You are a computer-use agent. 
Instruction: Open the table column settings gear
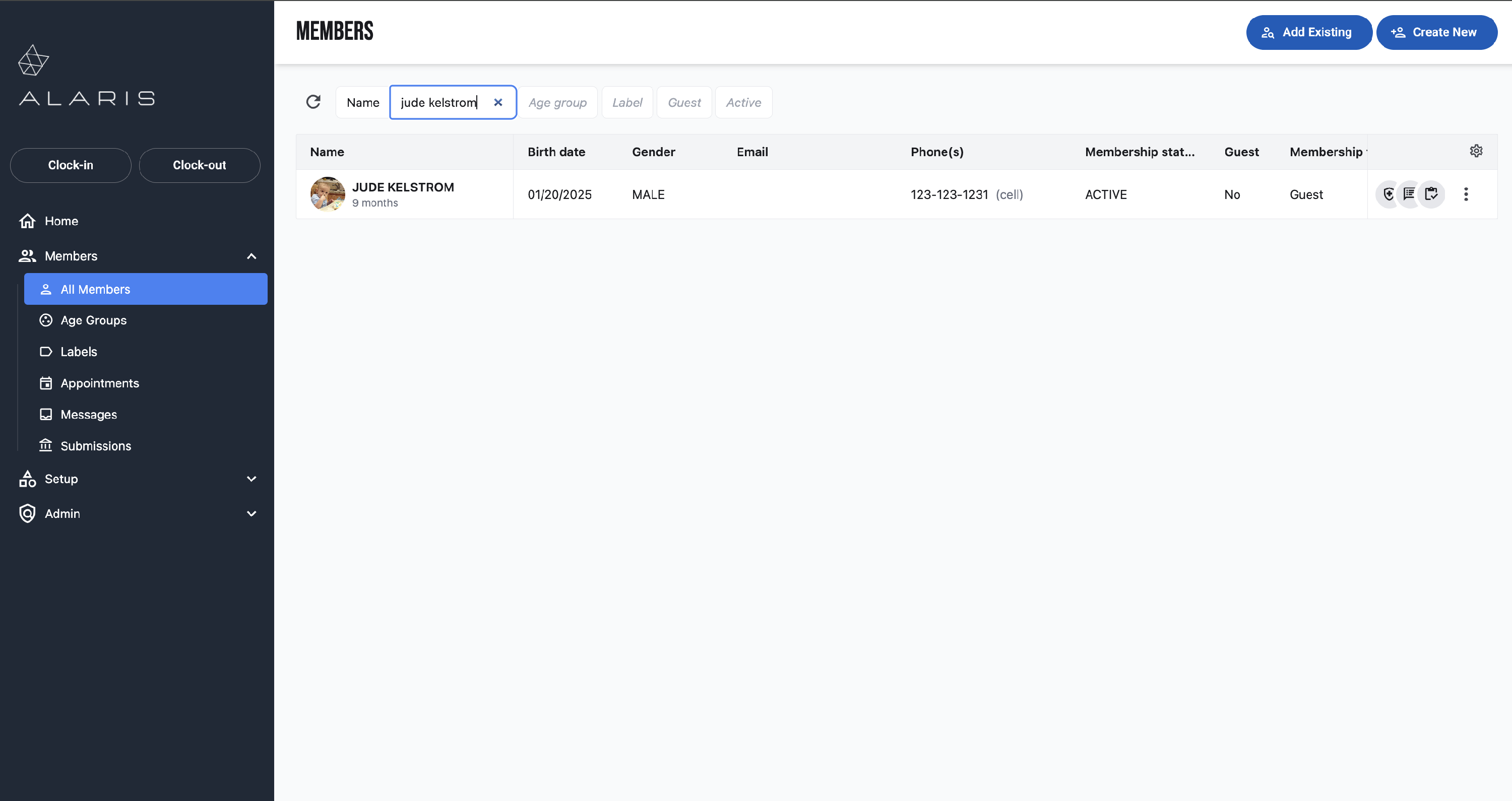(1476, 152)
